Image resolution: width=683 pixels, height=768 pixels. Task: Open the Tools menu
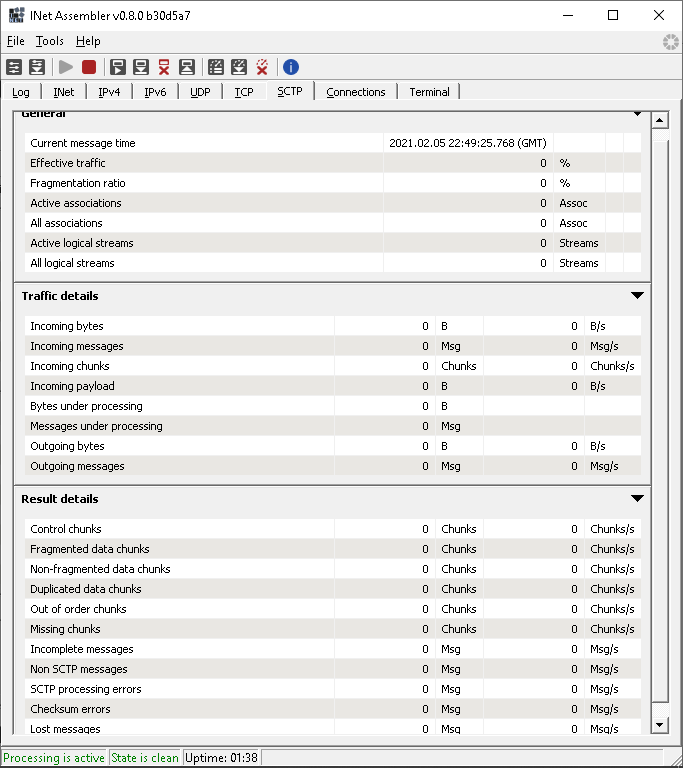coord(49,41)
